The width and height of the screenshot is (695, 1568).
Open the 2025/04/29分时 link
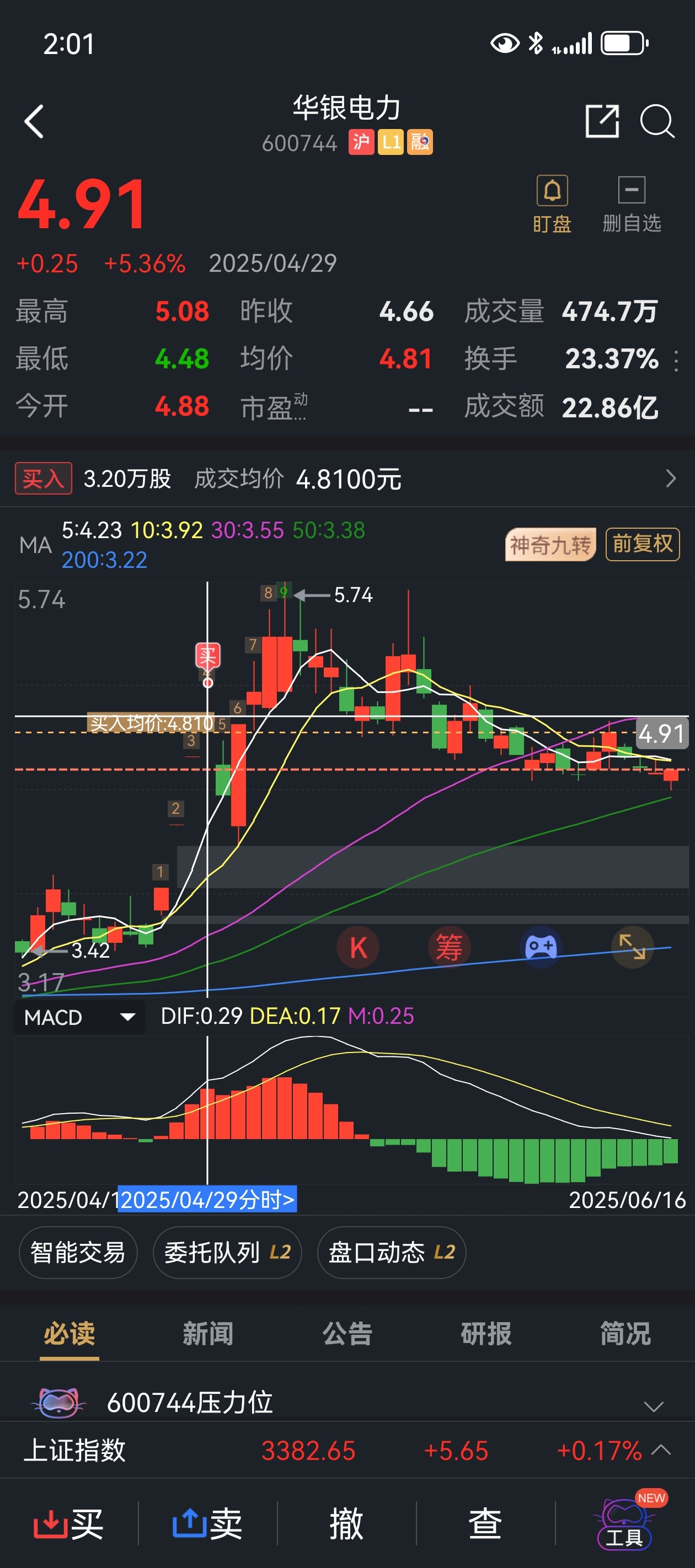click(x=207, y=1200)
